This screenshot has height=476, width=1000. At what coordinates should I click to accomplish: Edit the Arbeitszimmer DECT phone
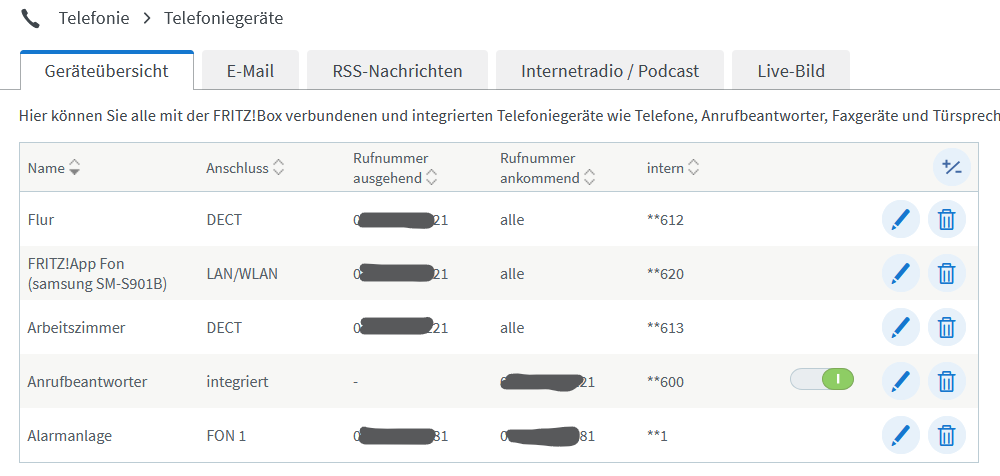pos(900,327)
